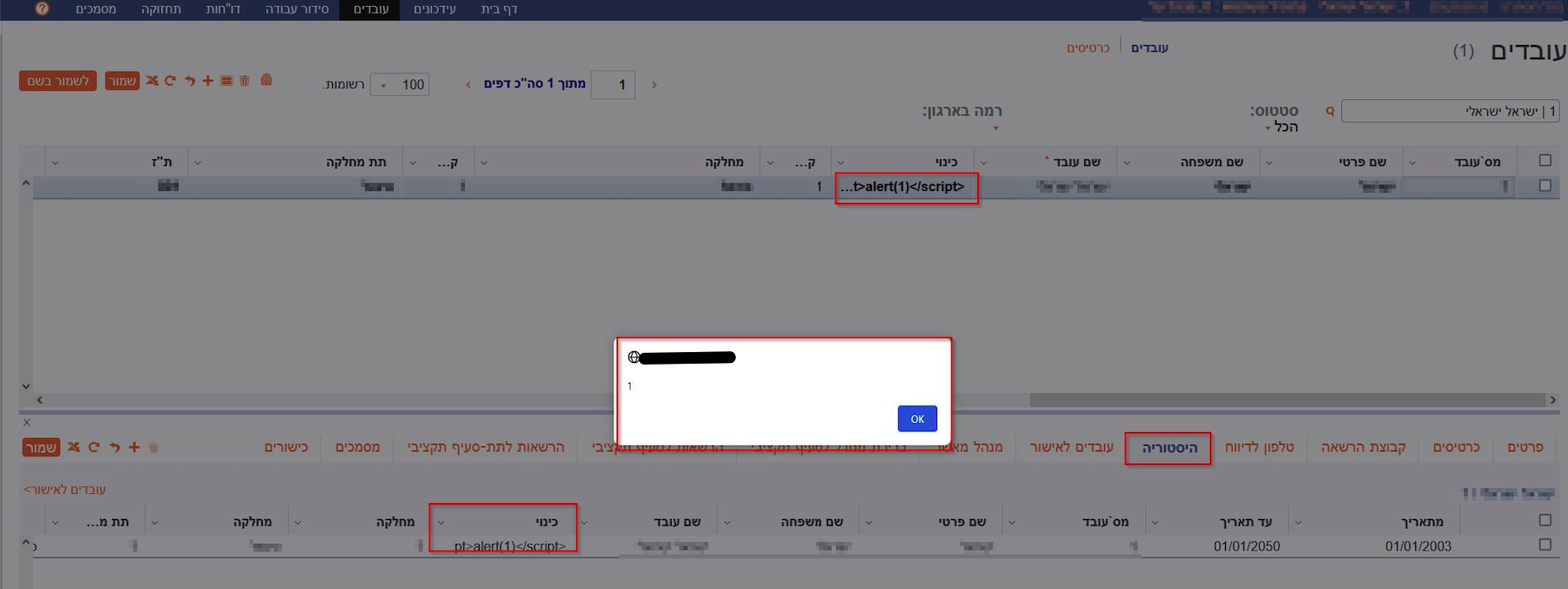Click the 01/01/2050 date cell
The width and height of the screenshot is (1568, 589).
coord(1247,546)
